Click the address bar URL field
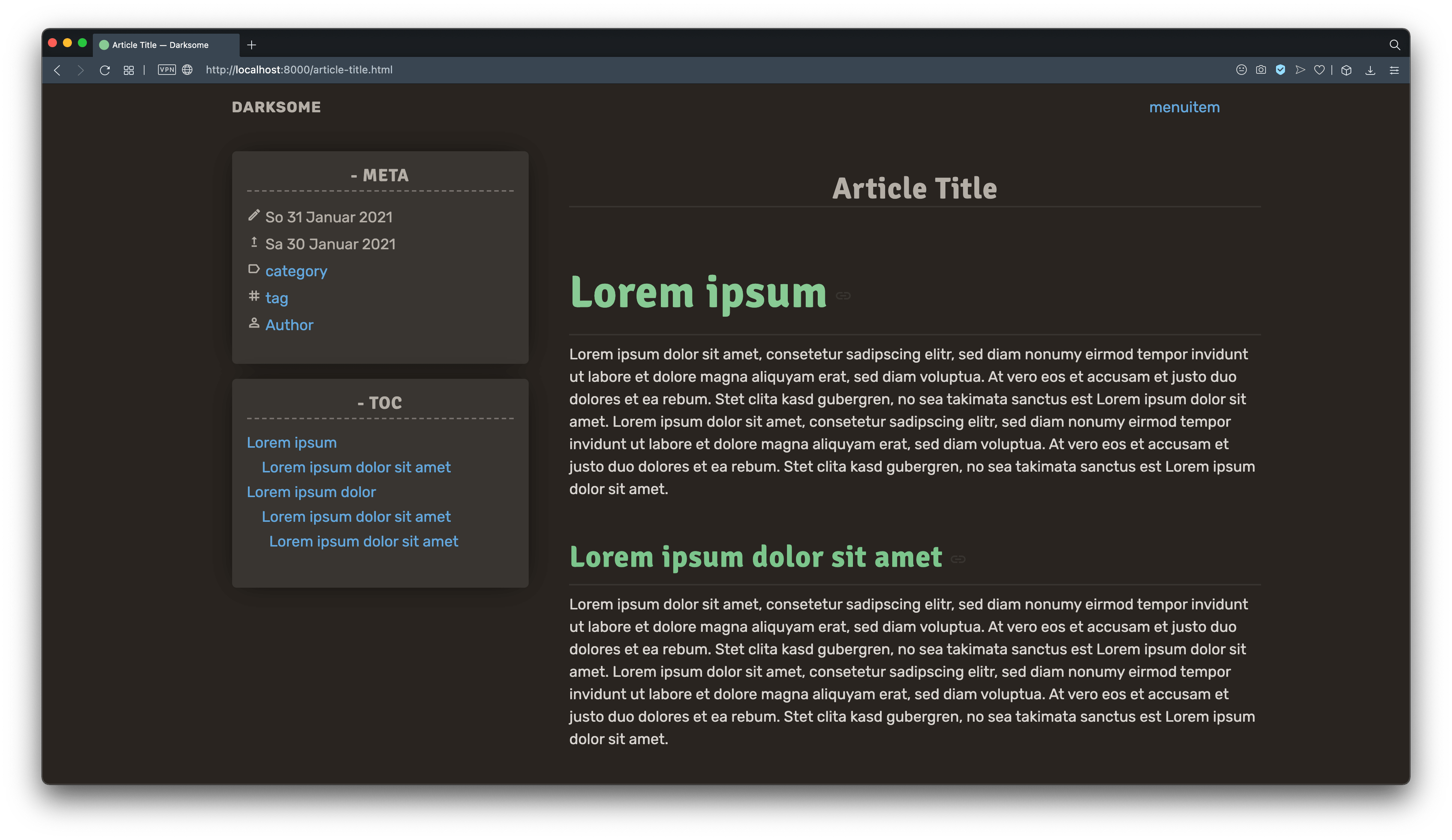 [x=299, y=70]
